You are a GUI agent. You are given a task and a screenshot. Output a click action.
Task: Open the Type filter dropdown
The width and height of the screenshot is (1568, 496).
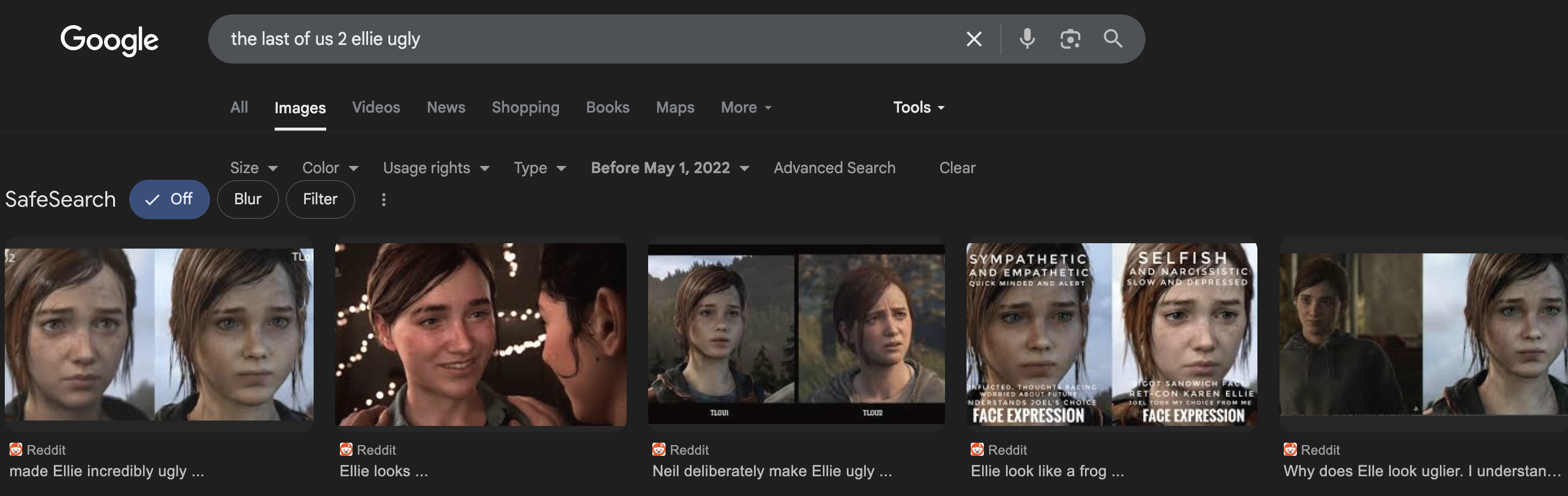click(540, 168)
